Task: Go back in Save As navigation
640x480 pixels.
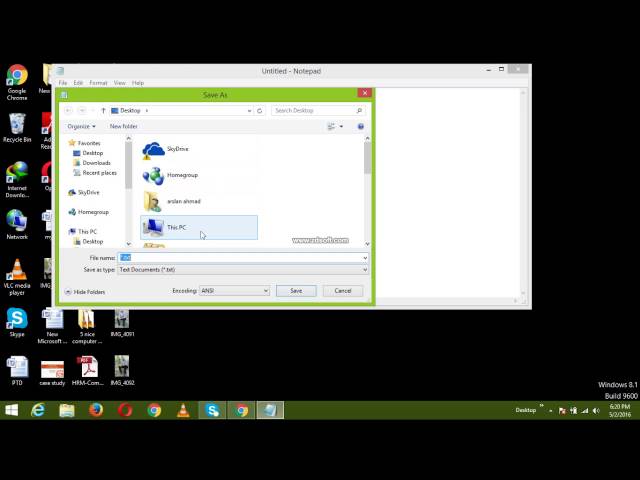Action: (69, 111)
